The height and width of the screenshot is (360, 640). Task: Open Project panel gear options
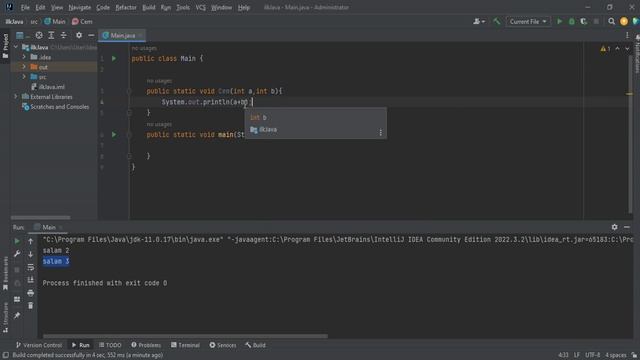click(x=79, y=36)
